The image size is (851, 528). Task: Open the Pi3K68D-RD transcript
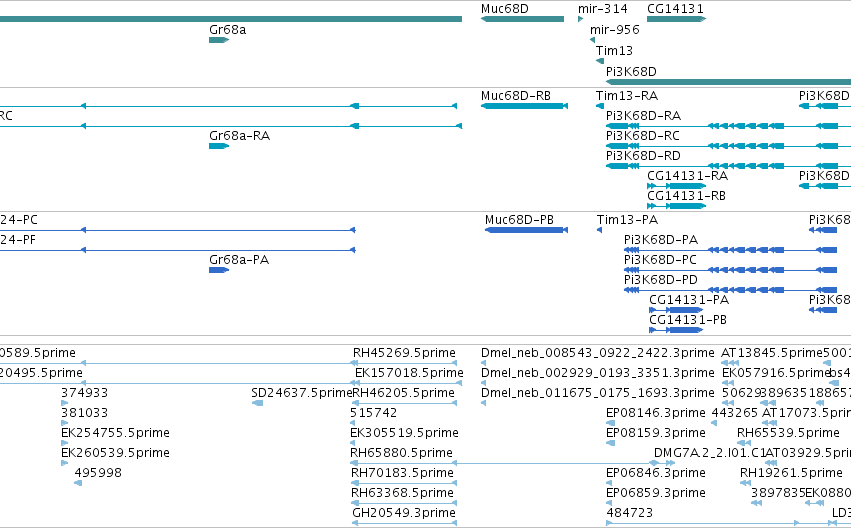pyautogui.click(x=728, y=166)
